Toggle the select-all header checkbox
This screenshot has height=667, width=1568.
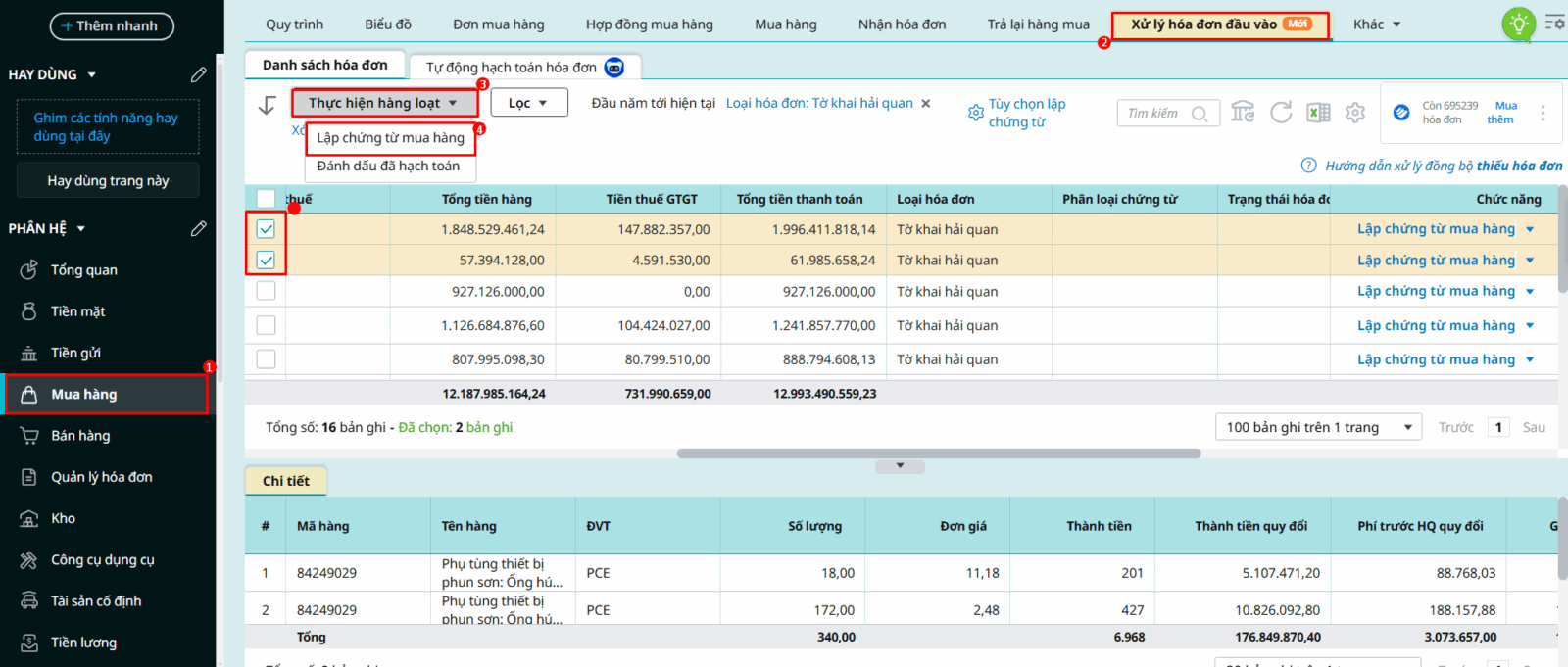pyautogui.click(x=266, y=199)
